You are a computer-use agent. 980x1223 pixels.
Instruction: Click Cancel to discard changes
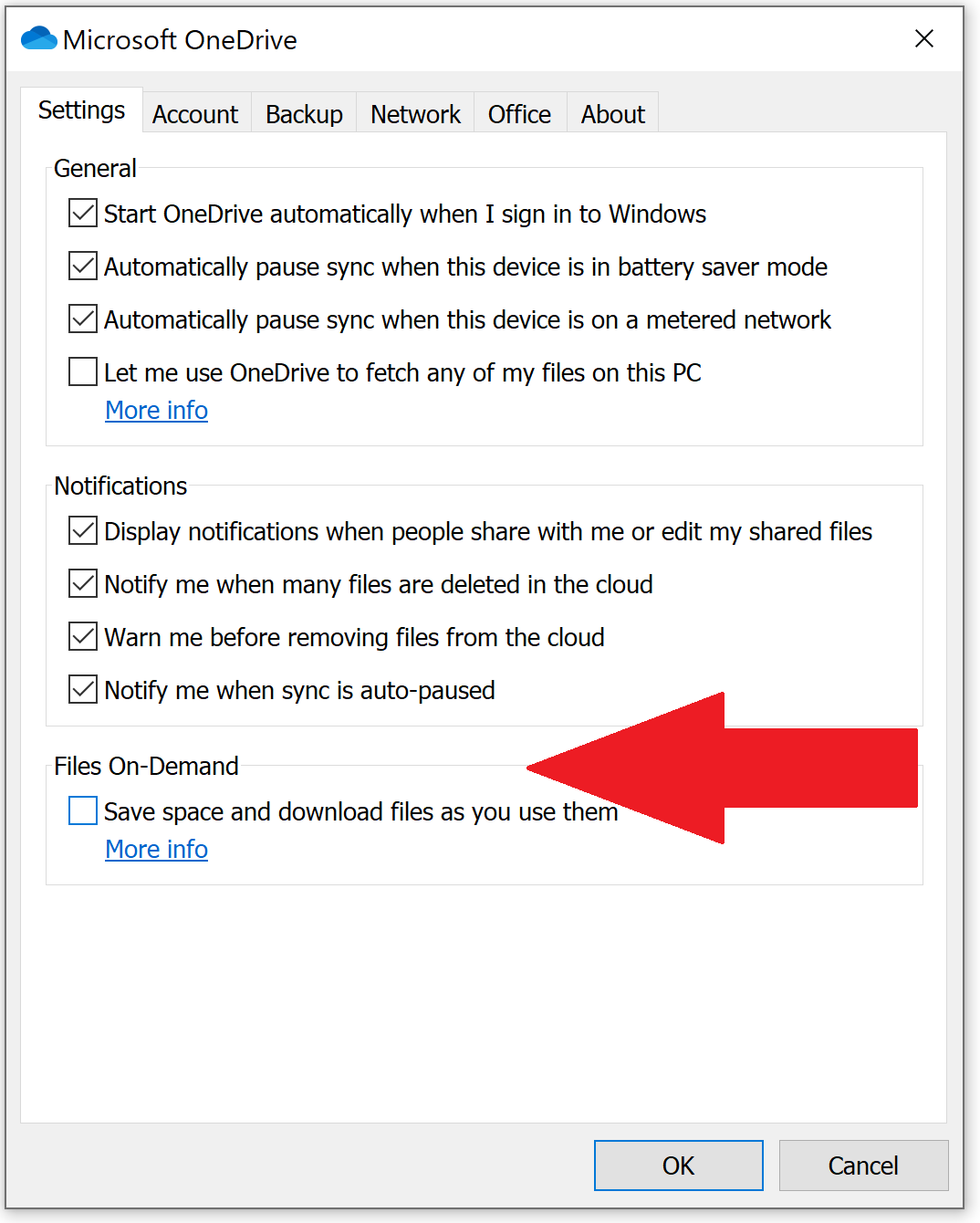tap(862, 1166)
